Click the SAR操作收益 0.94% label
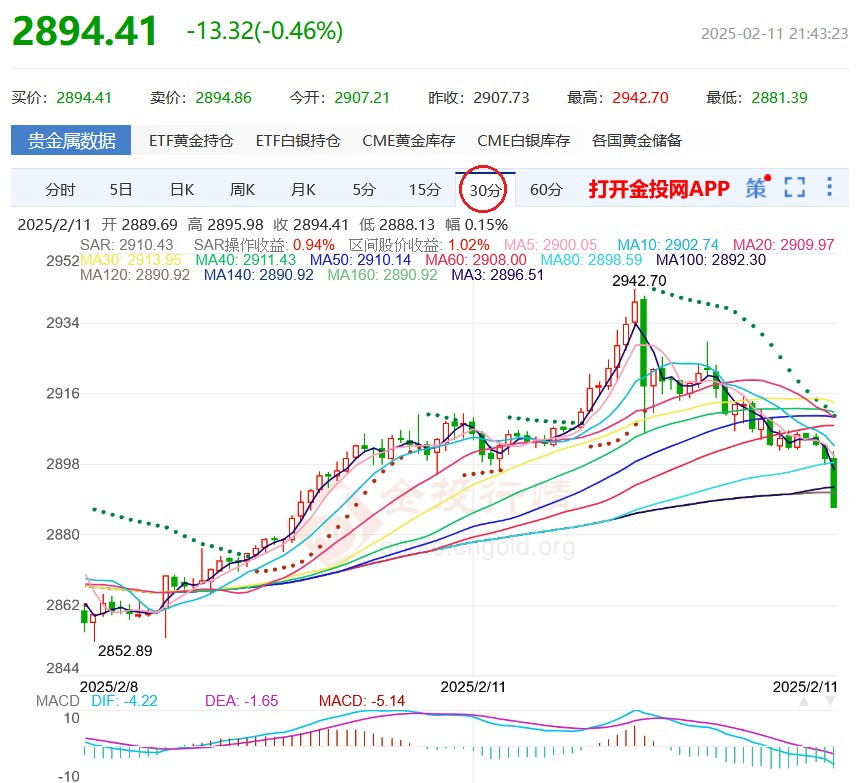The height and width of the screenshot is (783, 865). tap(264, 244)
